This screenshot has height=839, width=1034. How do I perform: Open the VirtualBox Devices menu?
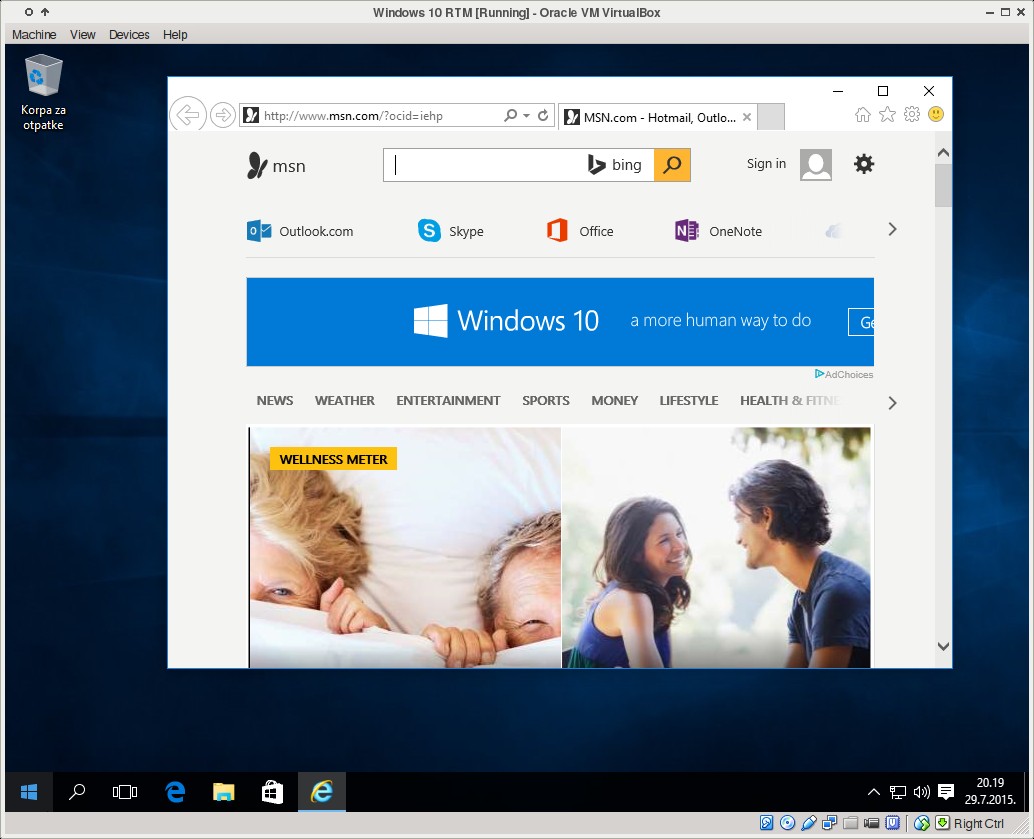(129, 34)
